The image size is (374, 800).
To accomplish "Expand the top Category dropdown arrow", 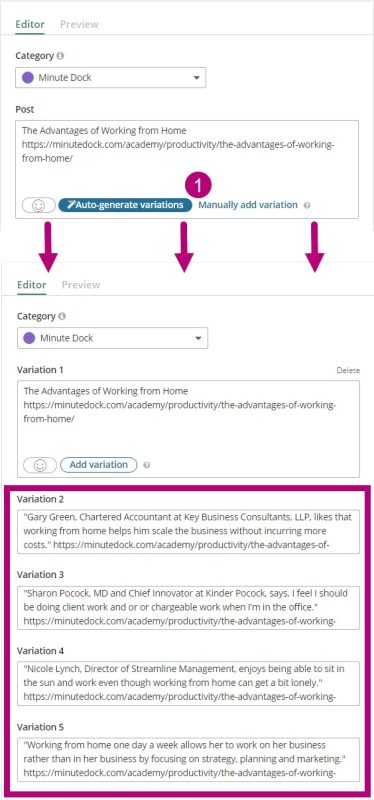I will coord(196,78).
